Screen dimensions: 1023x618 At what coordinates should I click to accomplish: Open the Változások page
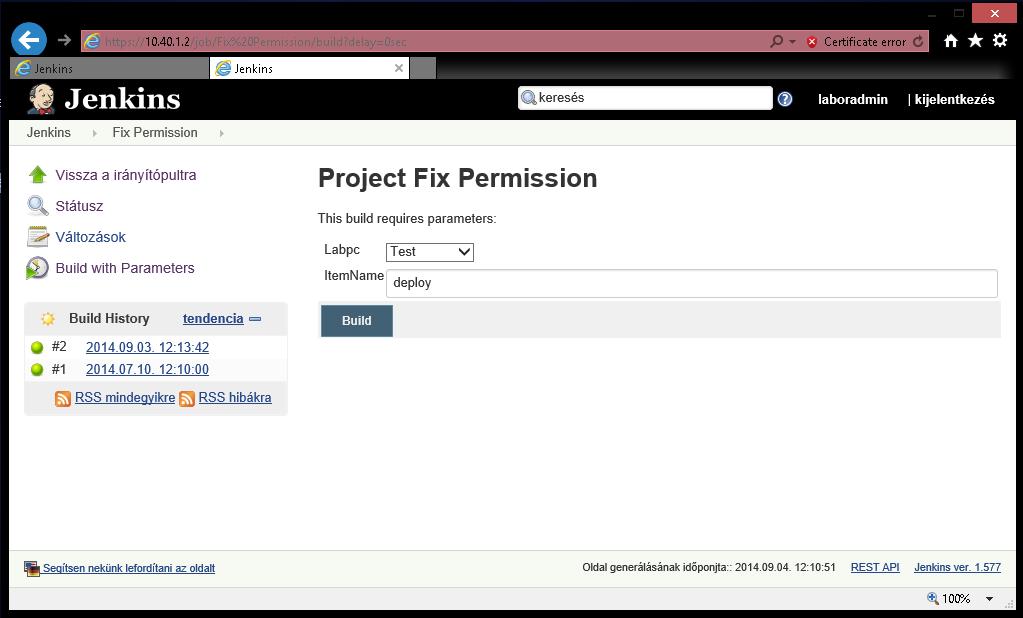click(x=91, y=237)
